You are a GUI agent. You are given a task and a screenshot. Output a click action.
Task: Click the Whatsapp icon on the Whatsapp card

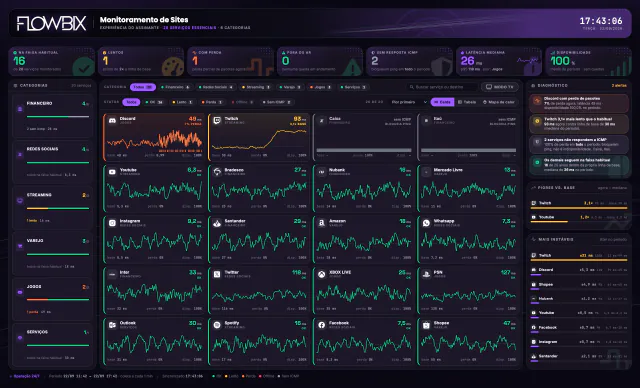427,223
